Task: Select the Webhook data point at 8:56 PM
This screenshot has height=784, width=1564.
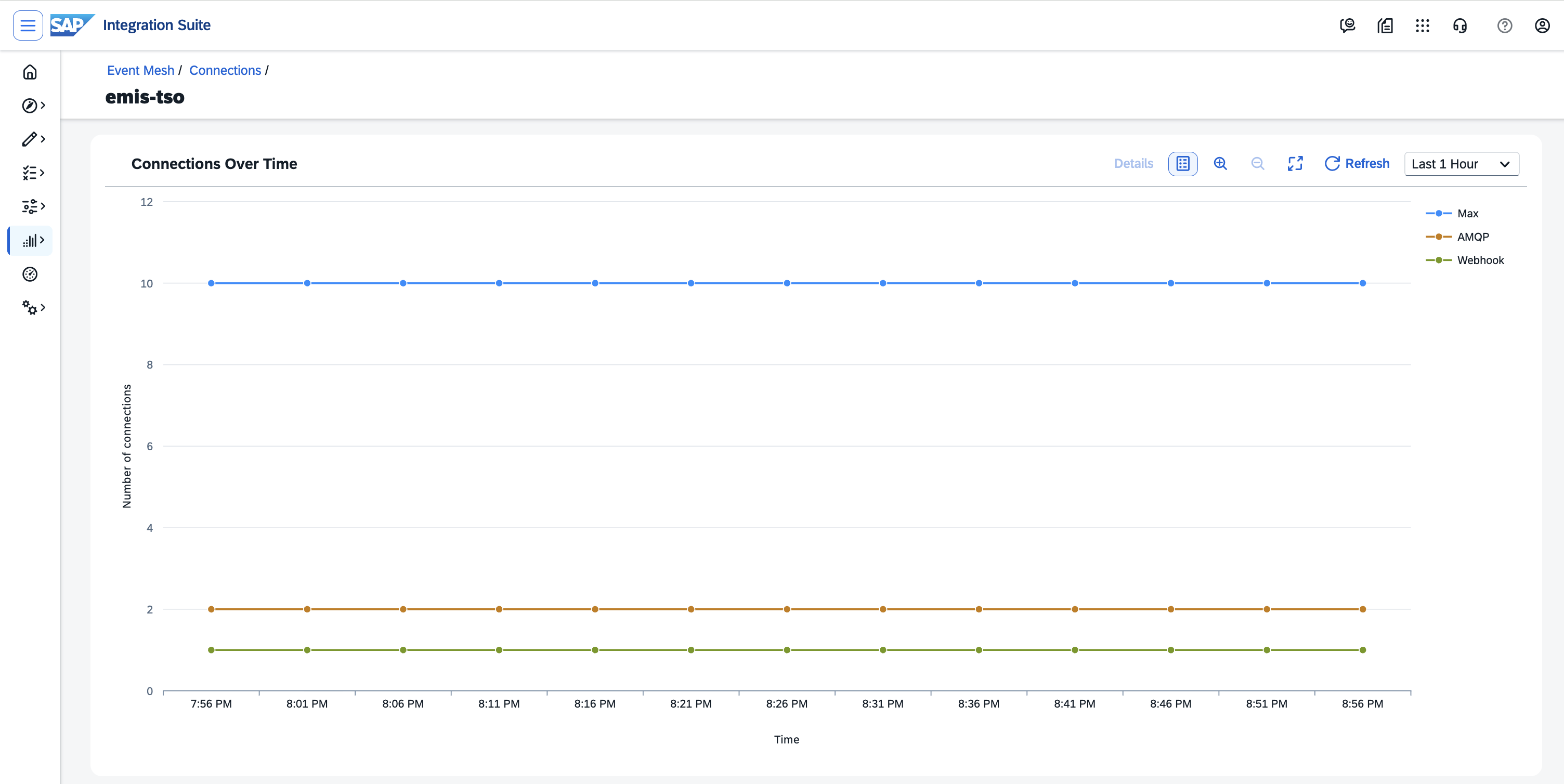Action: point(1362,650)
